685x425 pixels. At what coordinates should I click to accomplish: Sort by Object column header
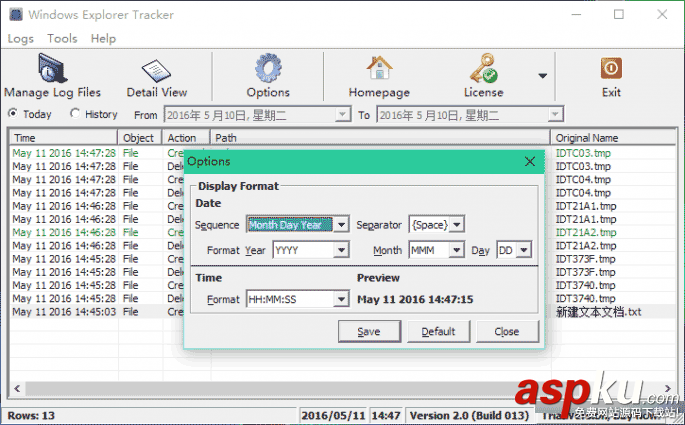coord(140,138)
